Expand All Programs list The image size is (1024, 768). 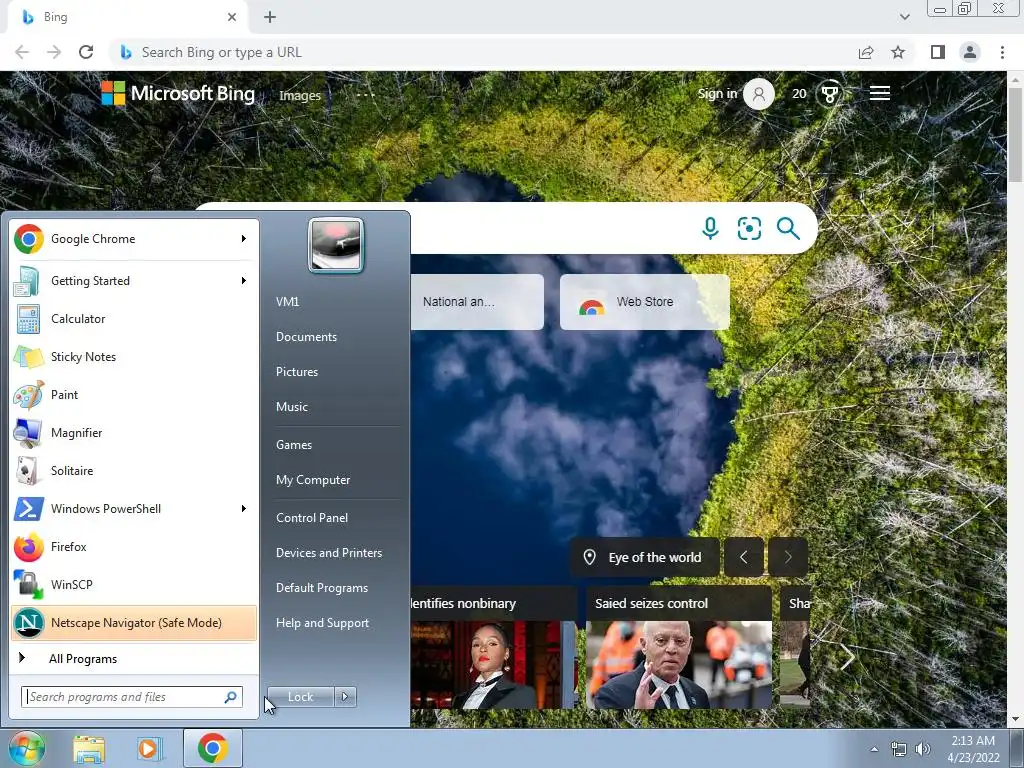(134, 658)
